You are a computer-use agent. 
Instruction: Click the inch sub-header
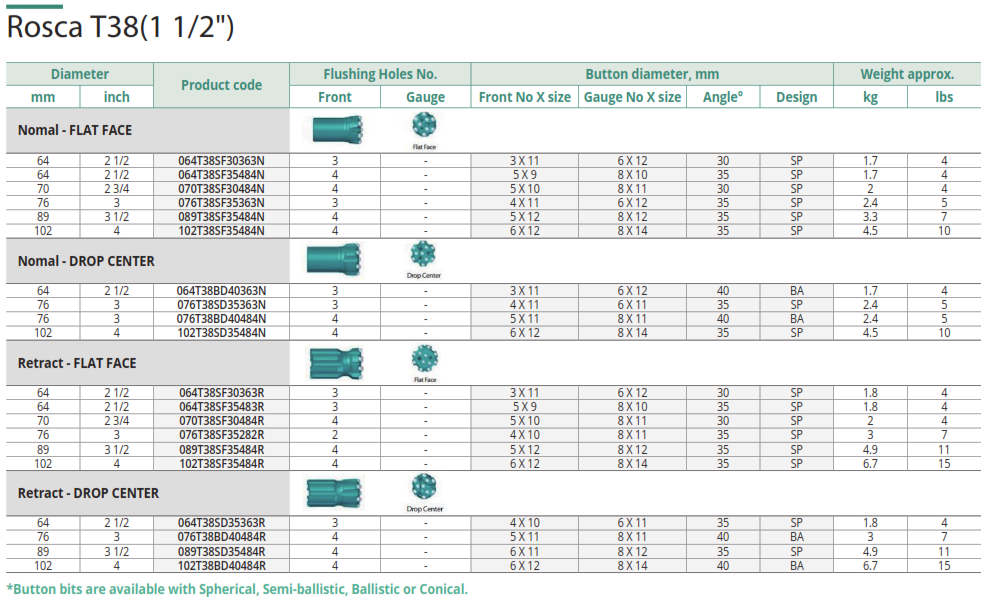tap(116, 97)
